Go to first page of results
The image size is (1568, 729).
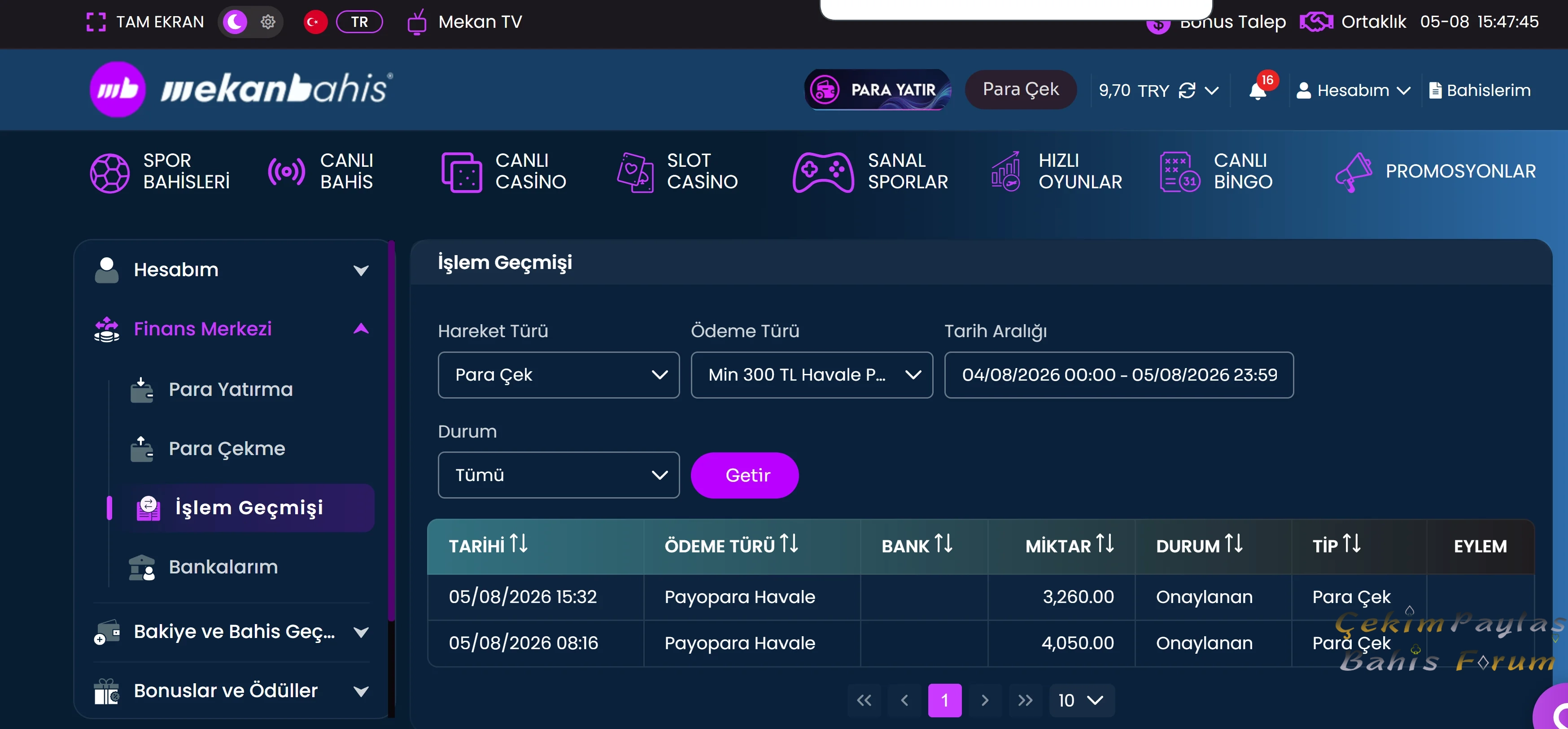tap(864, 700)
